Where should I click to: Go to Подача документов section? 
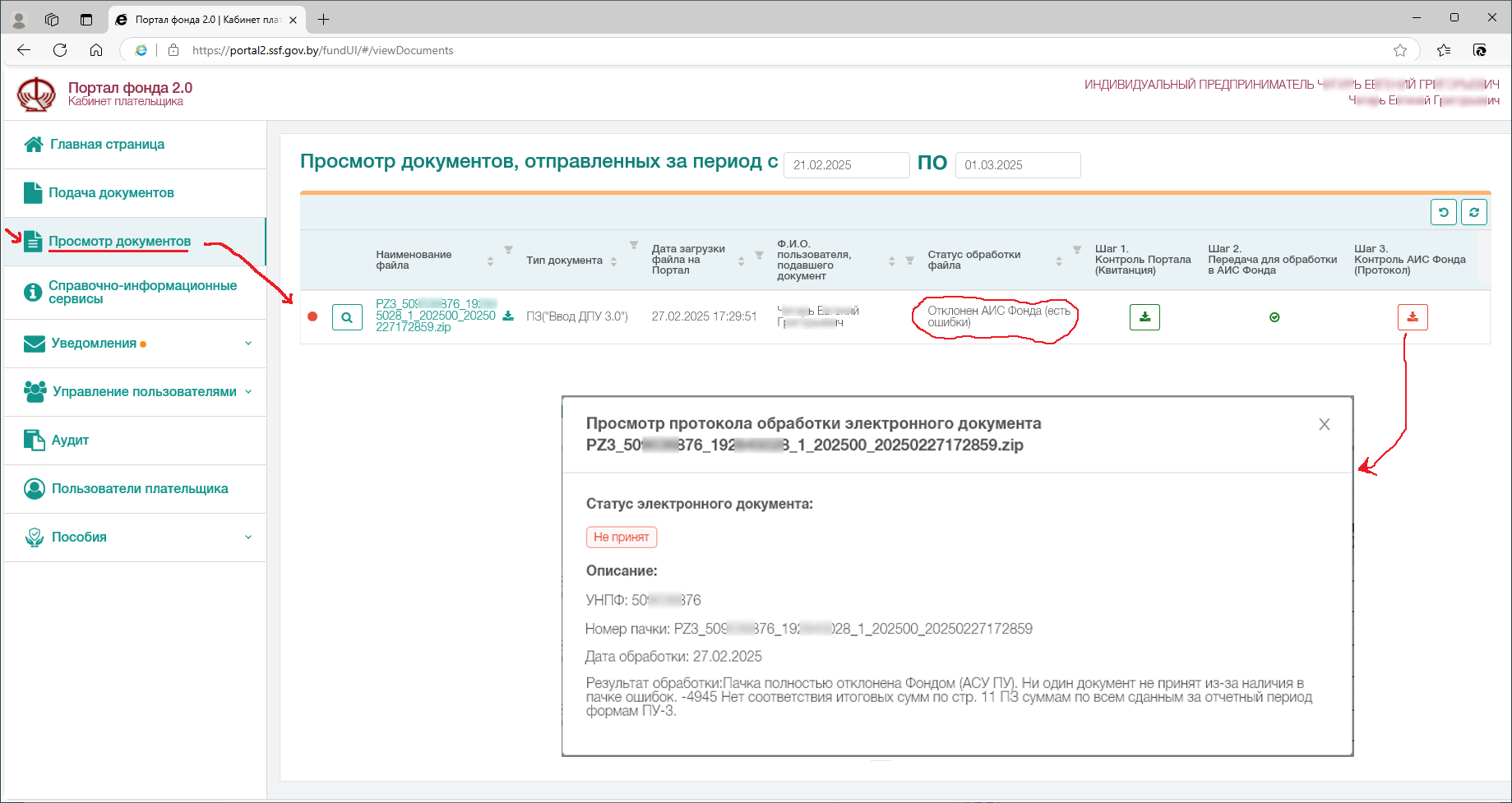111,193
